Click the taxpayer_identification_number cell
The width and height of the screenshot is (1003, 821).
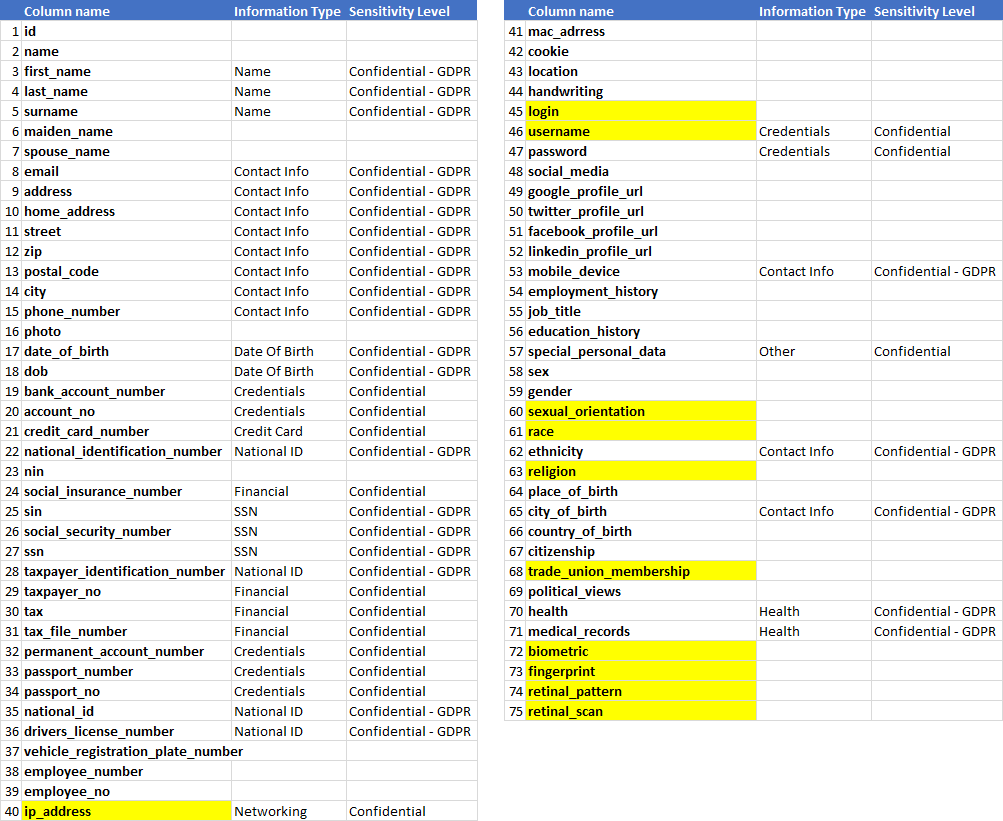(x=125, y=571)
